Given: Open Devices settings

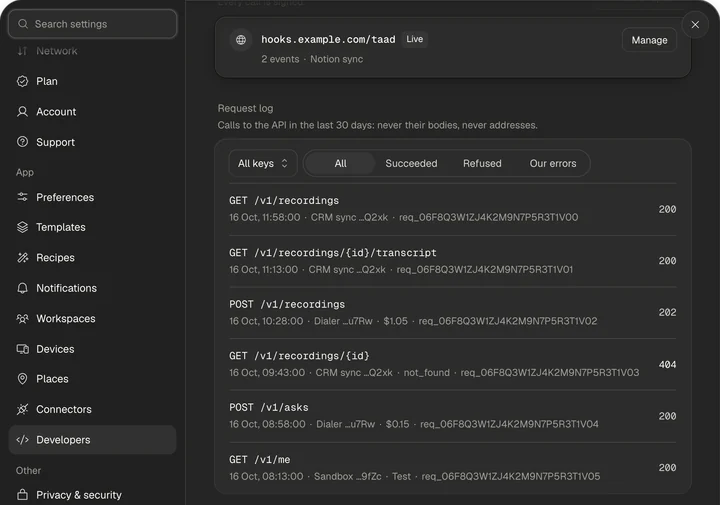Looking at the screenshot, I should pos(92,349).
